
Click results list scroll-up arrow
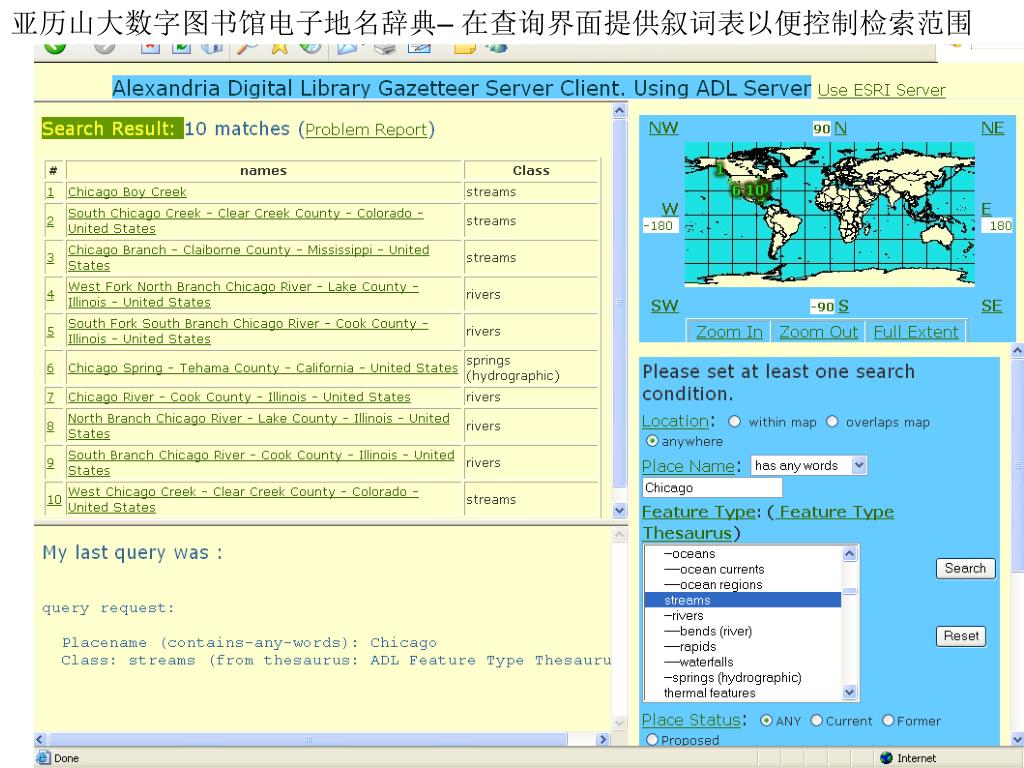click(620, 110)
